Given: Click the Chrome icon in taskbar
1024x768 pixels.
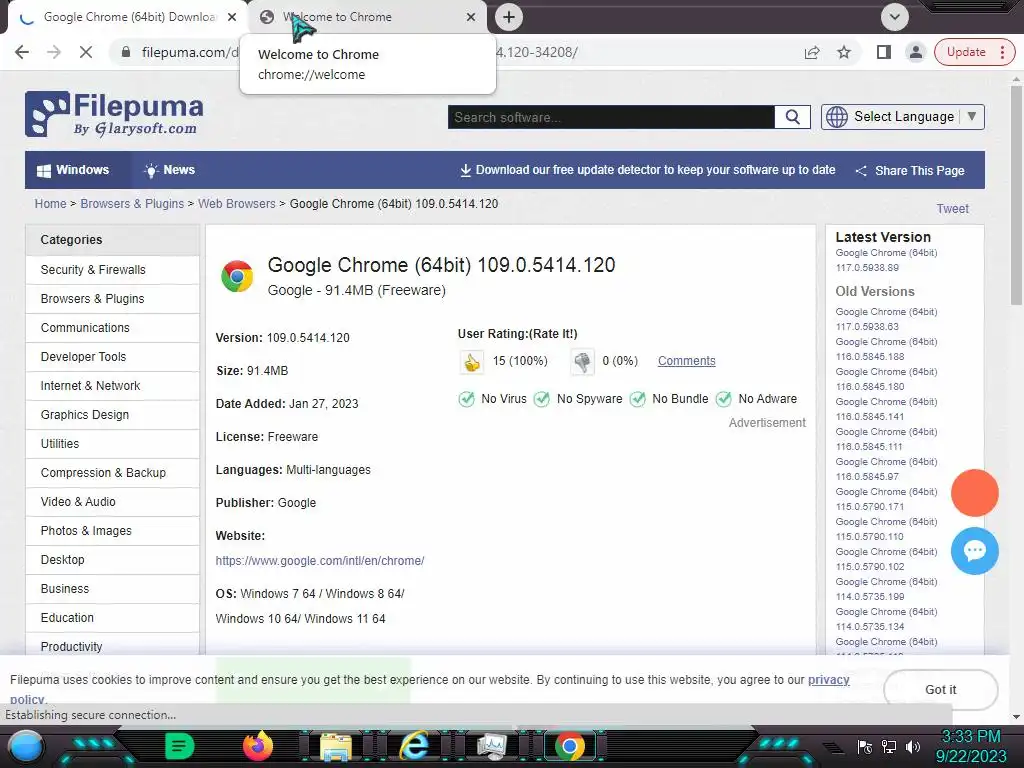Looking at the screenshot, I should (x=570, y=746).
